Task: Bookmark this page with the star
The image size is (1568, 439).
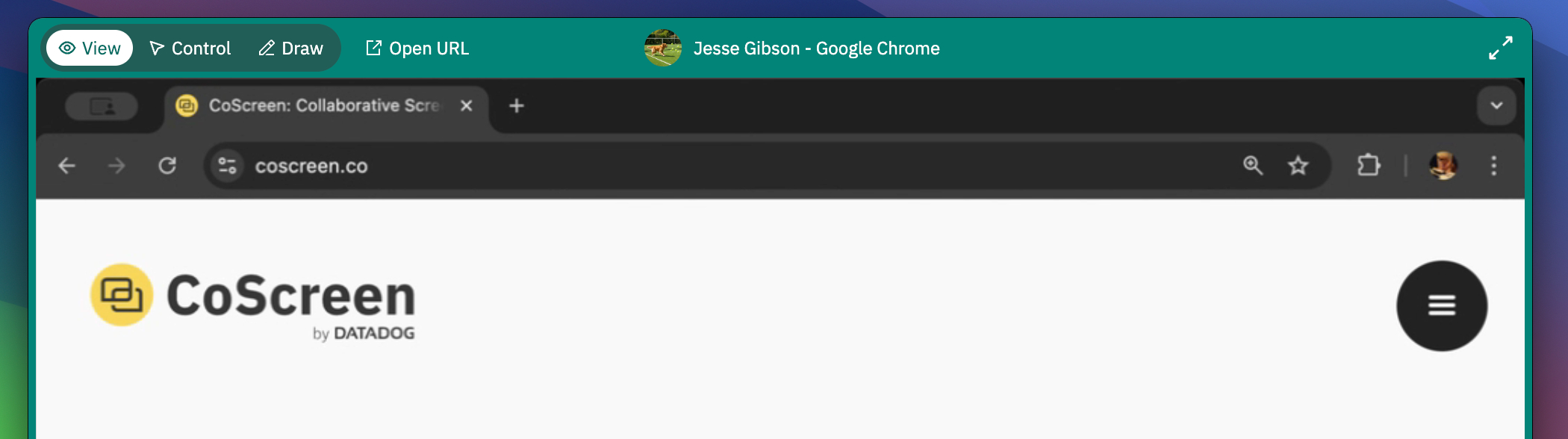Action: tap(1298, 166)
